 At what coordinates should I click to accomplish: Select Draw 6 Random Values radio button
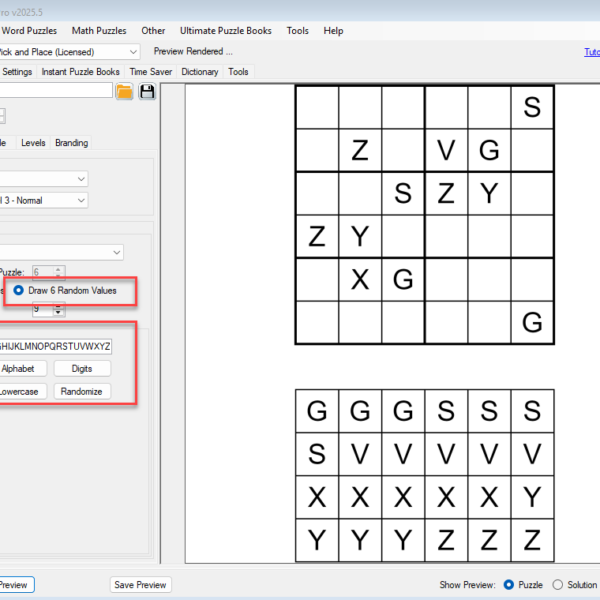pos(21,291)
